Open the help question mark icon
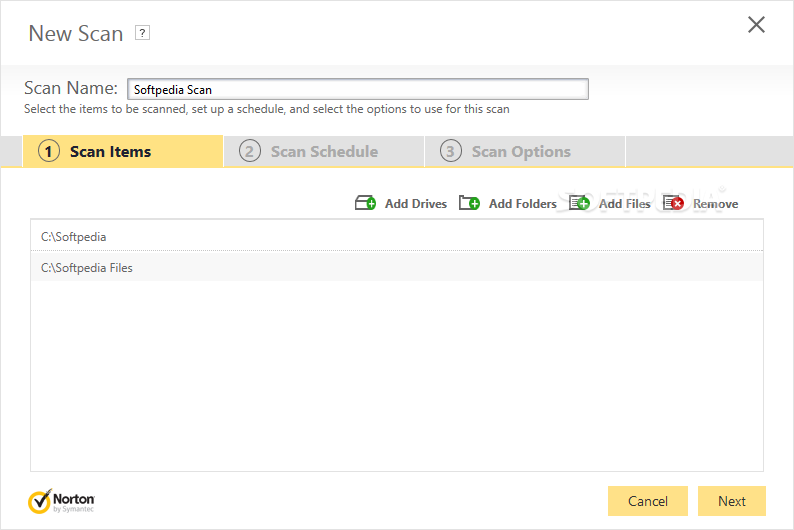 click(x=142, y=33)
